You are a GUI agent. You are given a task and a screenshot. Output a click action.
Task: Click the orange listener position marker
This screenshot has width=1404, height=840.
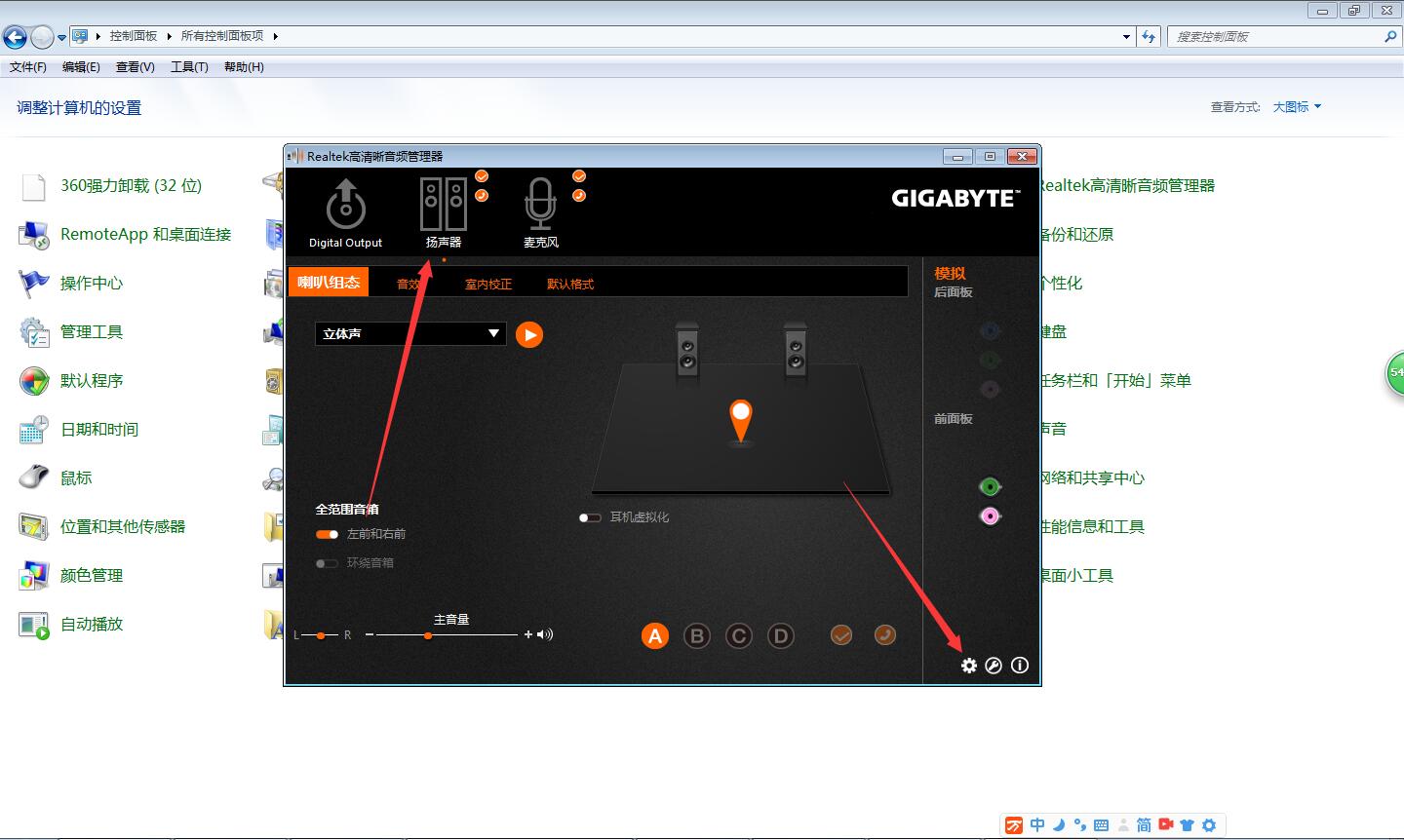pyautogui.click(x=742, y=421)
